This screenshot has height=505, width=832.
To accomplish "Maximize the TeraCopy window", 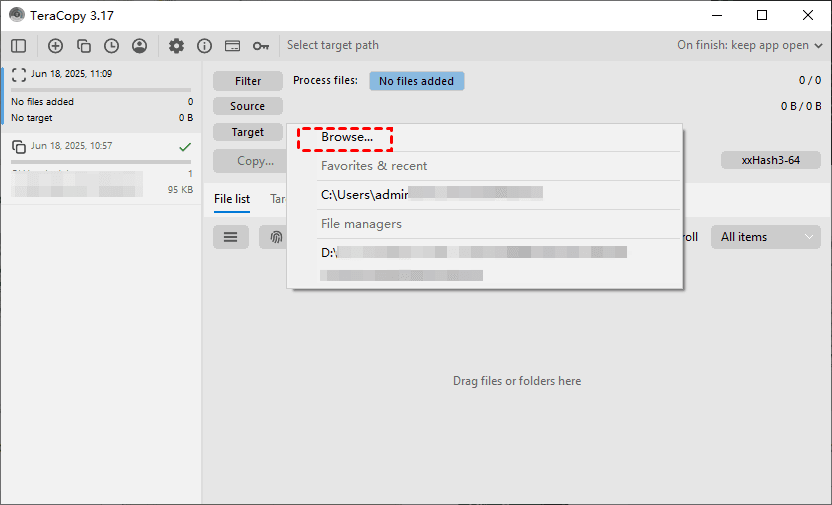I will click(762, 15).
